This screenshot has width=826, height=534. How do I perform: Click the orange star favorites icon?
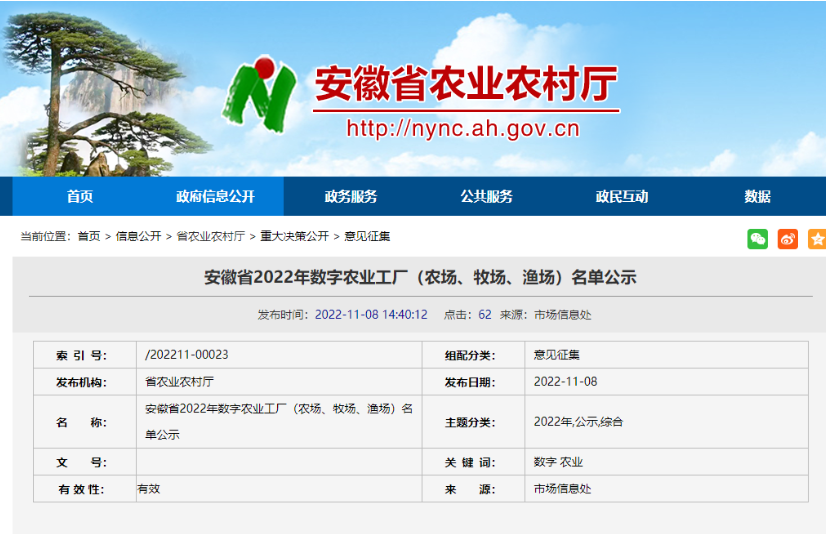click(x=817, y=239)
